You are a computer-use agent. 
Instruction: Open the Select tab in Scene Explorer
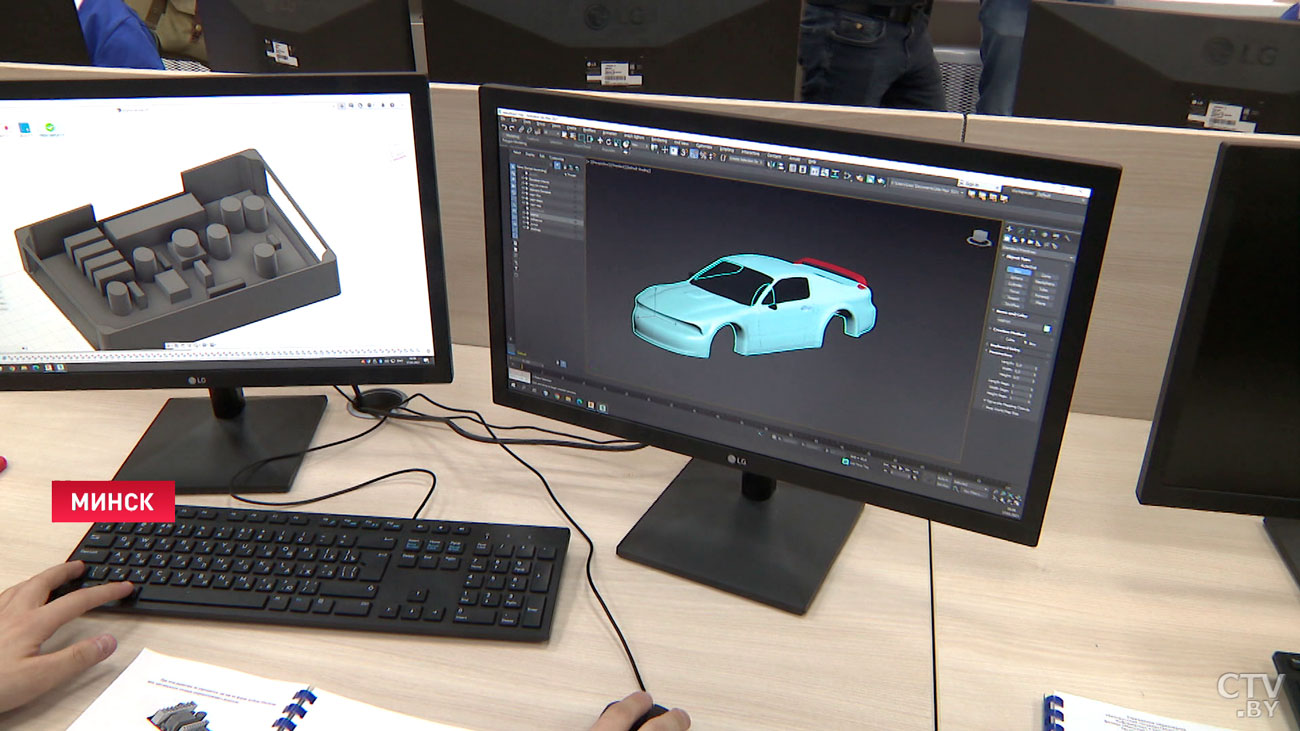[x=517, y=152]
